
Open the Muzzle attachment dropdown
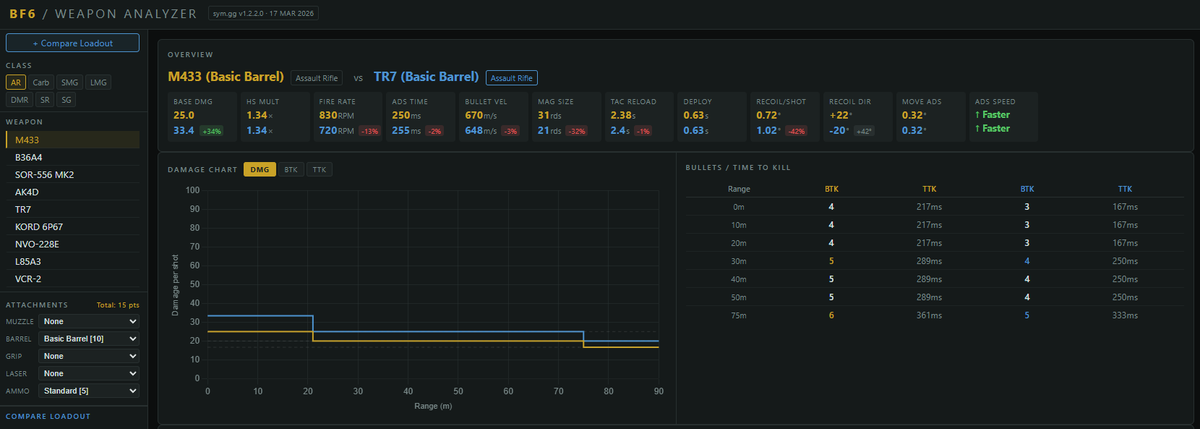tap(89, 322)
